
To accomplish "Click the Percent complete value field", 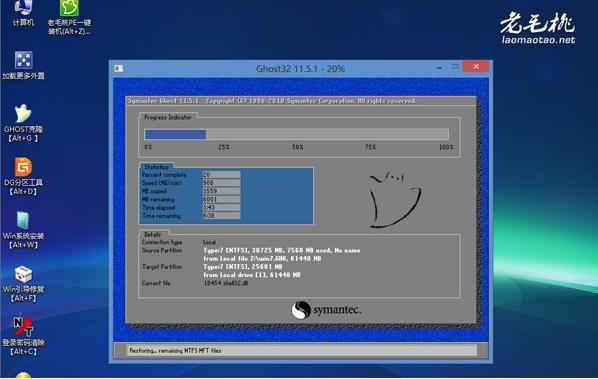I will (221, 175).
